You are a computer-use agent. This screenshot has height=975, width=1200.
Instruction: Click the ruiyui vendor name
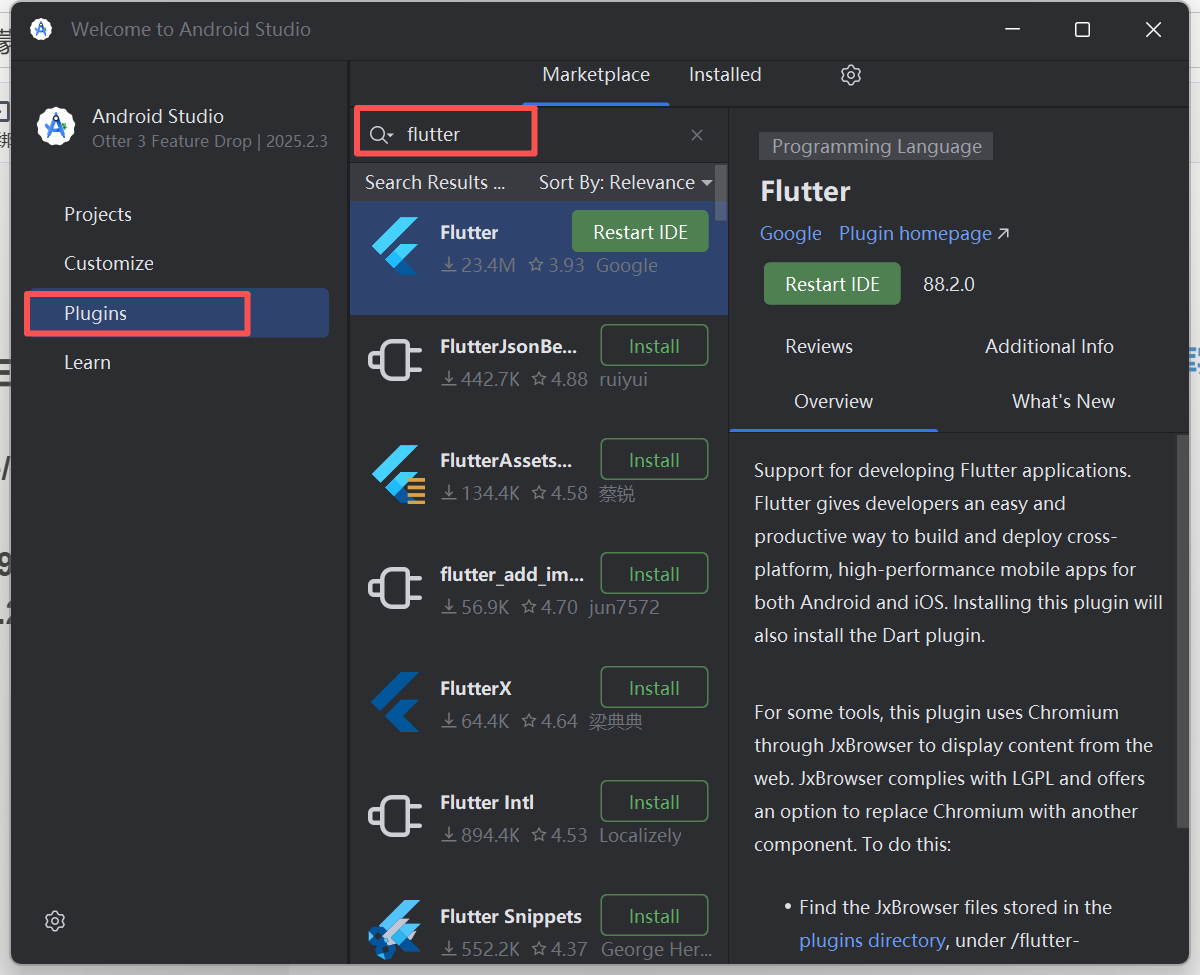623,379
